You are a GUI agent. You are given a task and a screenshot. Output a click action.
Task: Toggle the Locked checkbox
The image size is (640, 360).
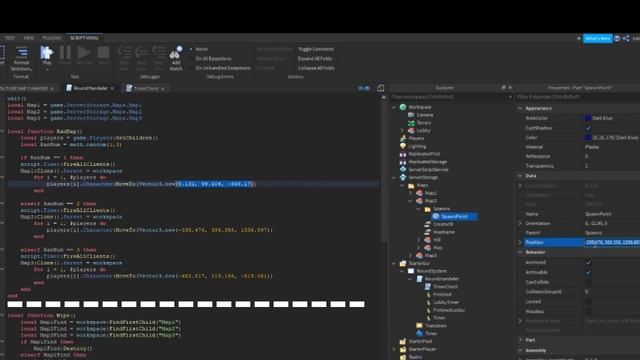click(x=588, y=302)
